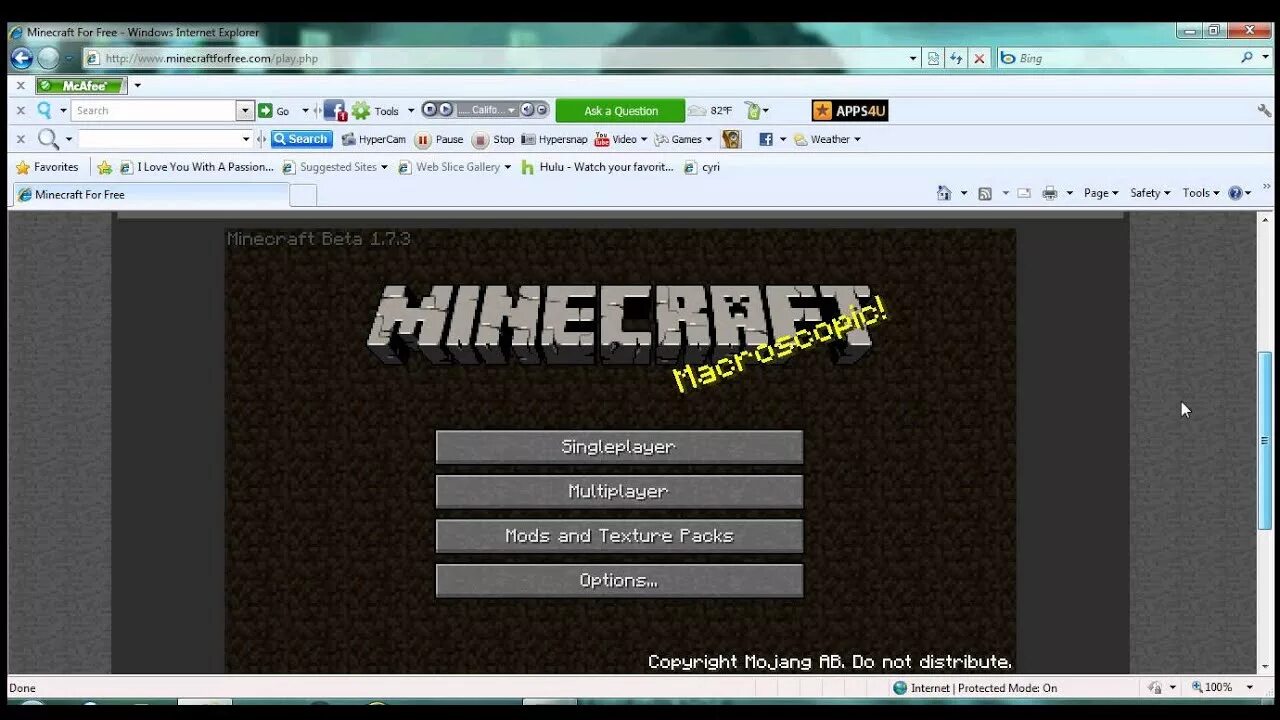The width and height of the screenshot is (1280, 720).
Task: Open the Help question mark icon
Action: [1236, 193]
